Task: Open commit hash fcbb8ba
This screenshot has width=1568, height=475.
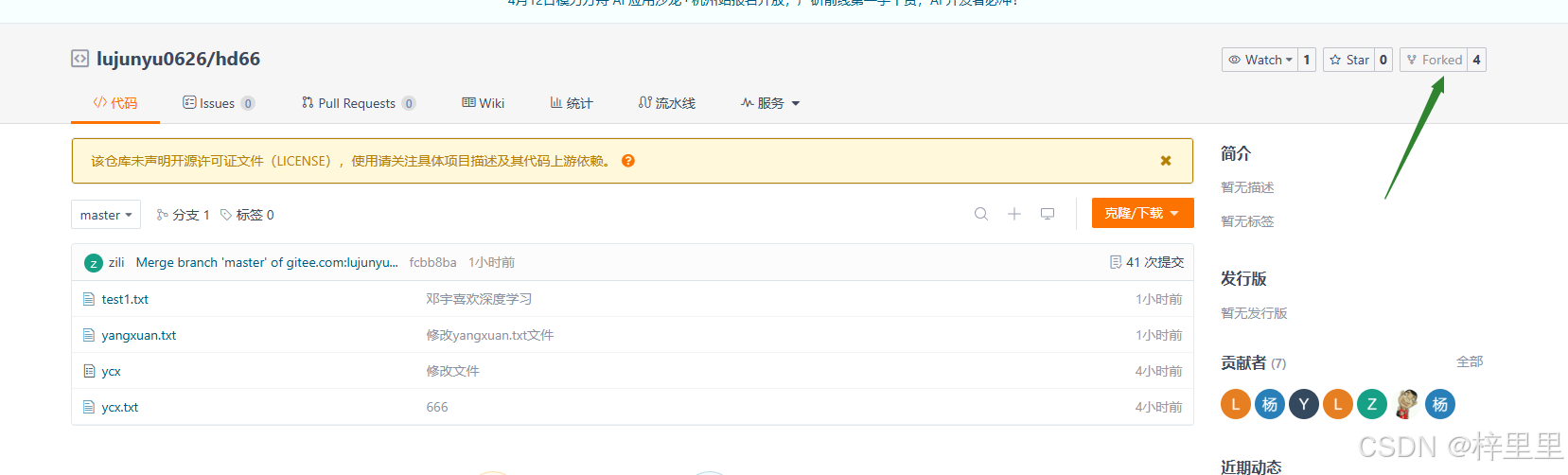Action: point(433,262)
